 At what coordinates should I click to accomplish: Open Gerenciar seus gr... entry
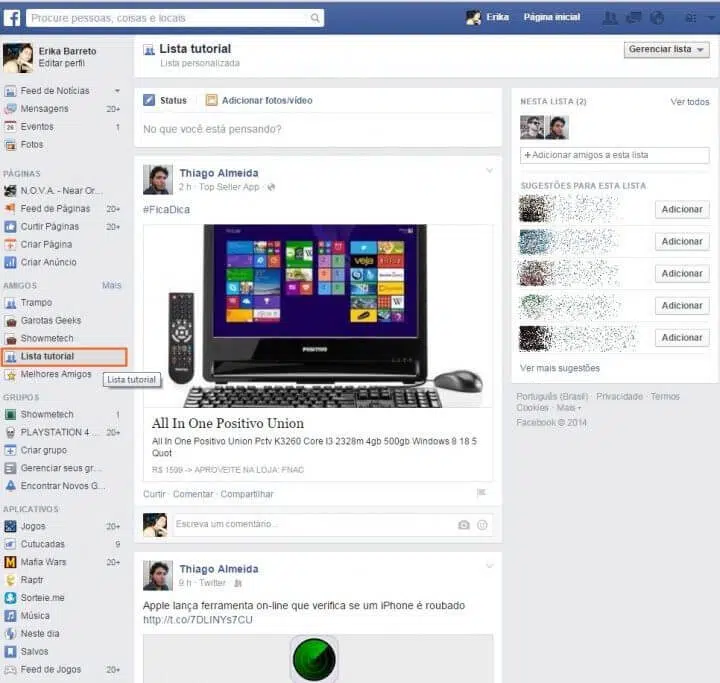pos(62,468)
